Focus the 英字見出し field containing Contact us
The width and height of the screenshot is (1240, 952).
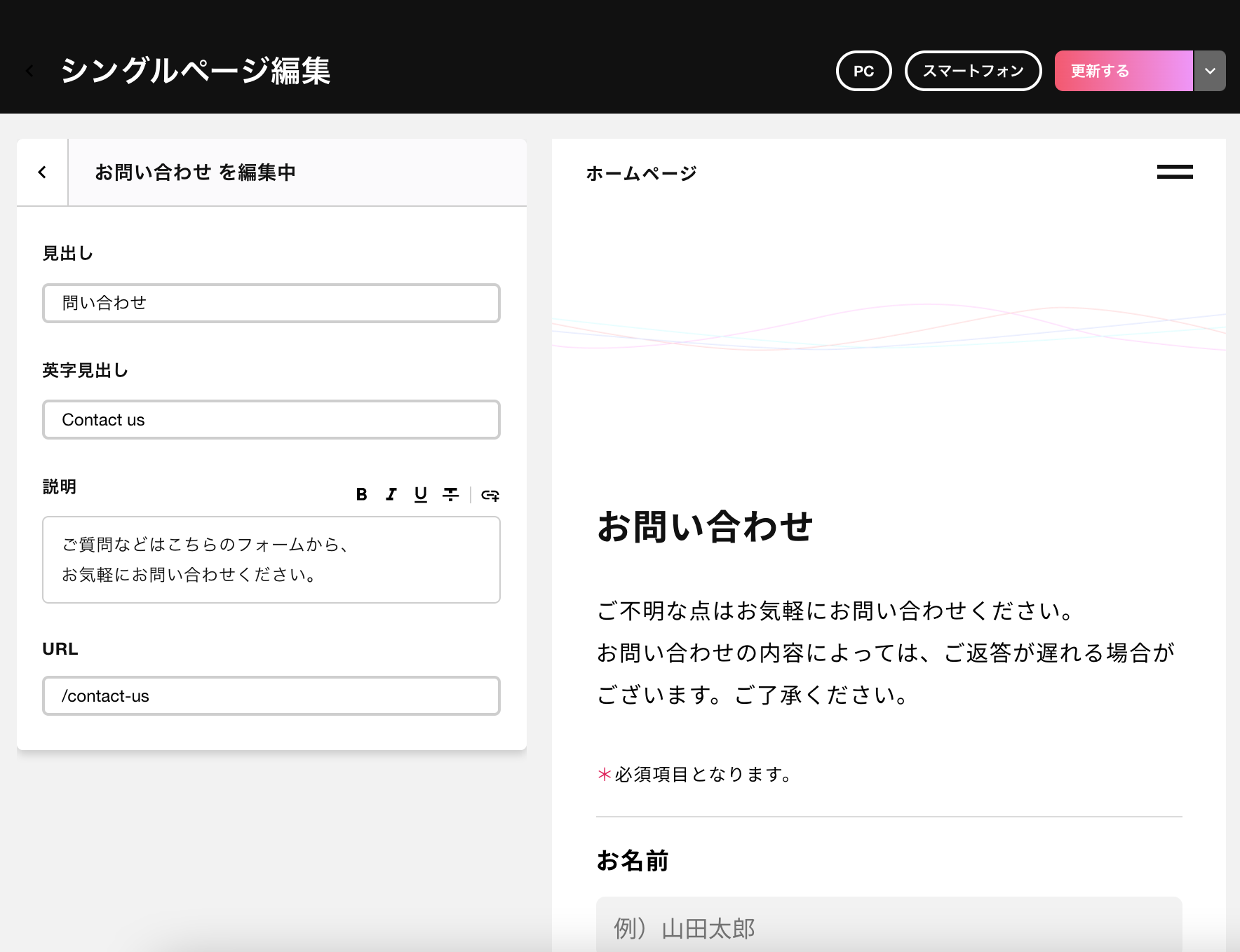tap(271, 420)
